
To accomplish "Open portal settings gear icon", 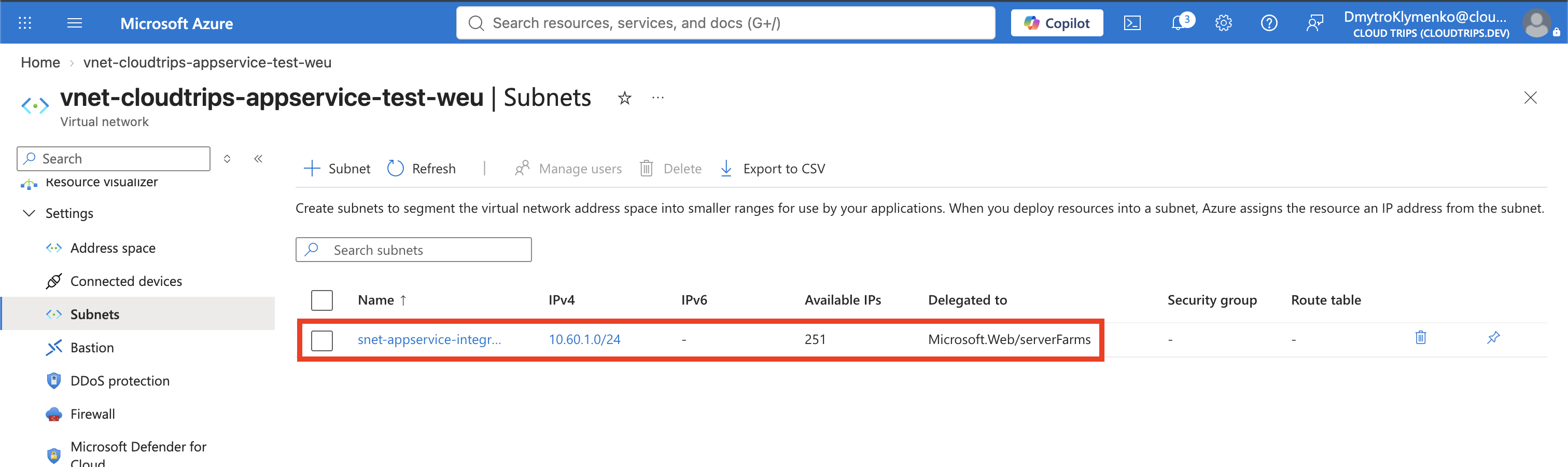I will tap(1223, 23).
